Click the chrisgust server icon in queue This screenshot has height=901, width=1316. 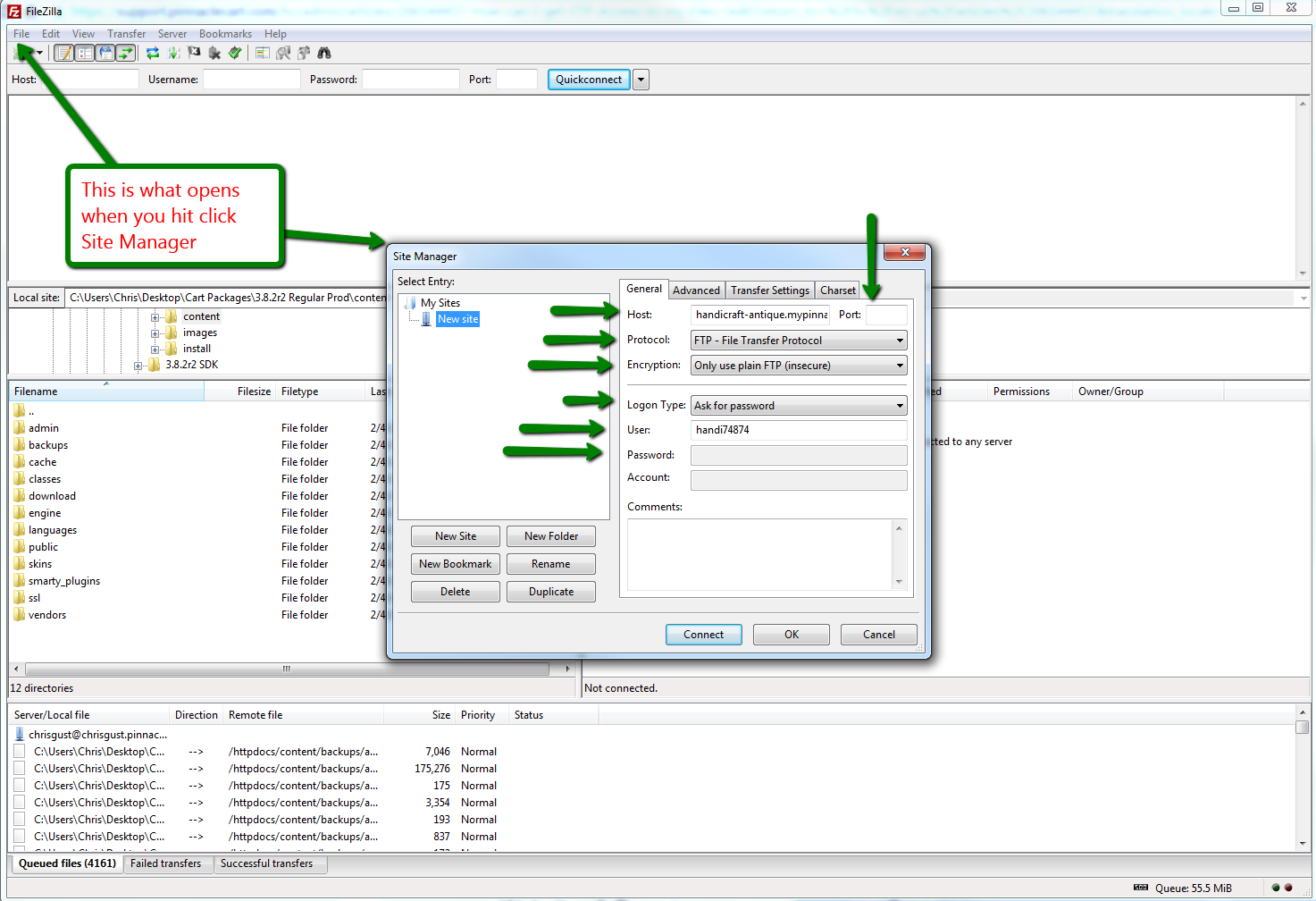(20, 735)
